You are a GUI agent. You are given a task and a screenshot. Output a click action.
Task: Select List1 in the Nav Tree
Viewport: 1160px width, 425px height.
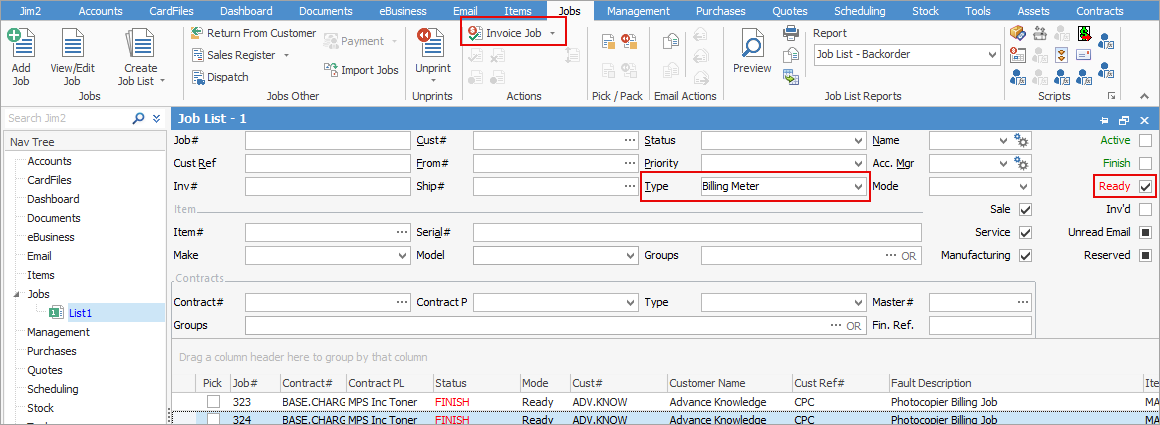click(79, 313)
